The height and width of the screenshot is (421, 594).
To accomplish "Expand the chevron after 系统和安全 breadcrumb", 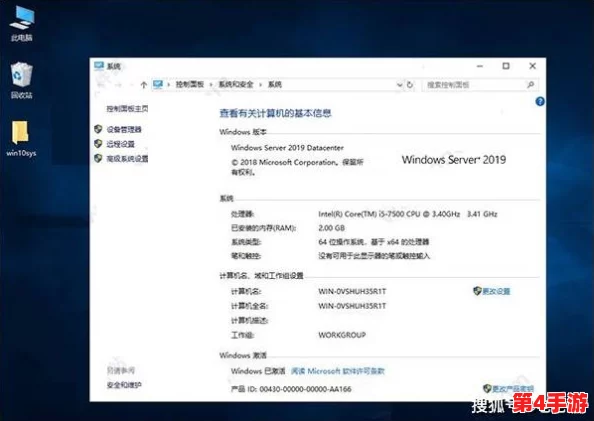I will (x=261, y=85).
